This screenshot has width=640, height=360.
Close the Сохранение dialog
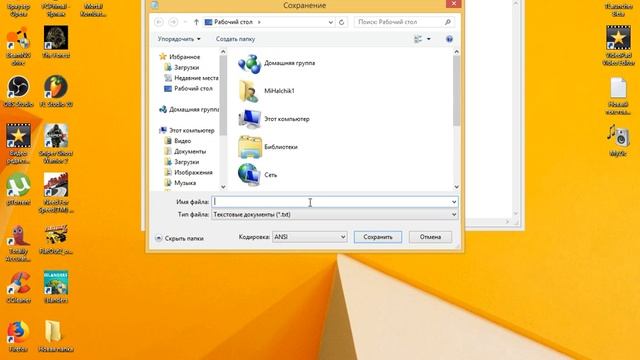454,4
